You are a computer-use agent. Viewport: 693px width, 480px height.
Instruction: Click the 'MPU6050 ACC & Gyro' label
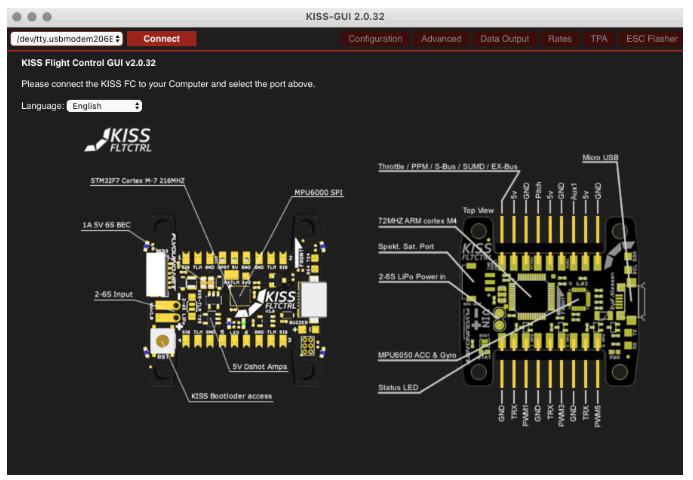(x=417, y=355)
